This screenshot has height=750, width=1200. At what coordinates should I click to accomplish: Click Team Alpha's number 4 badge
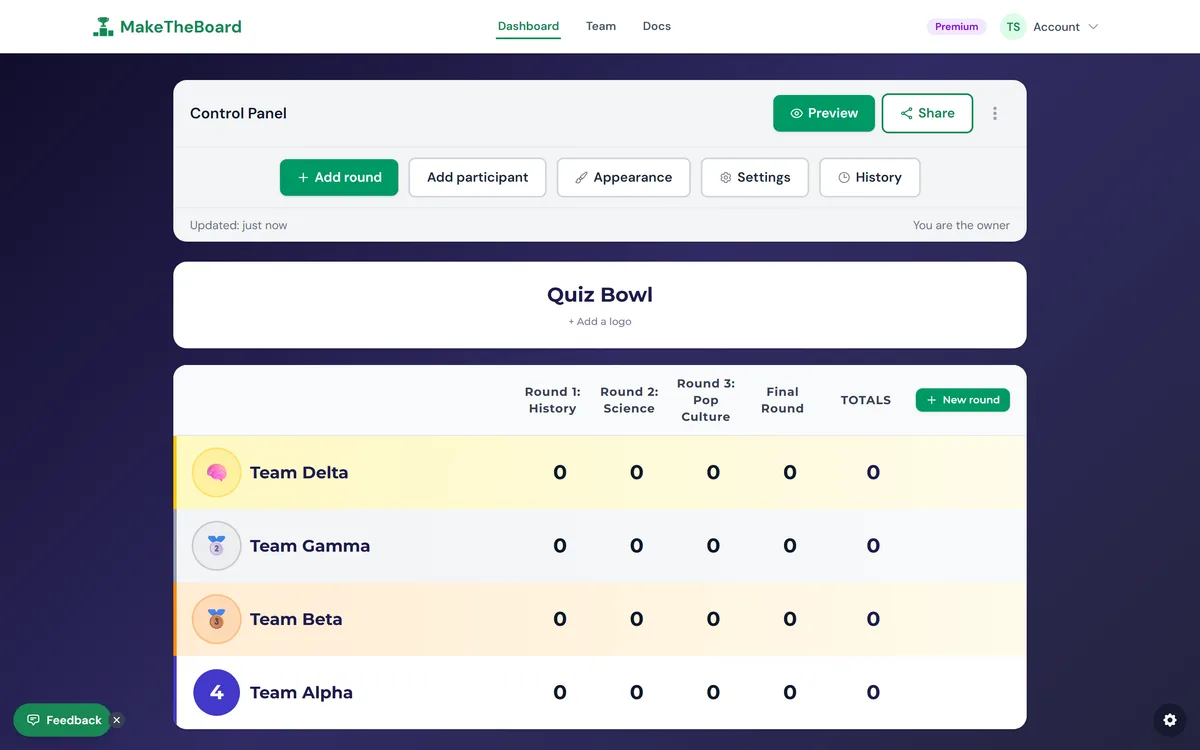[x=217, y=692]
